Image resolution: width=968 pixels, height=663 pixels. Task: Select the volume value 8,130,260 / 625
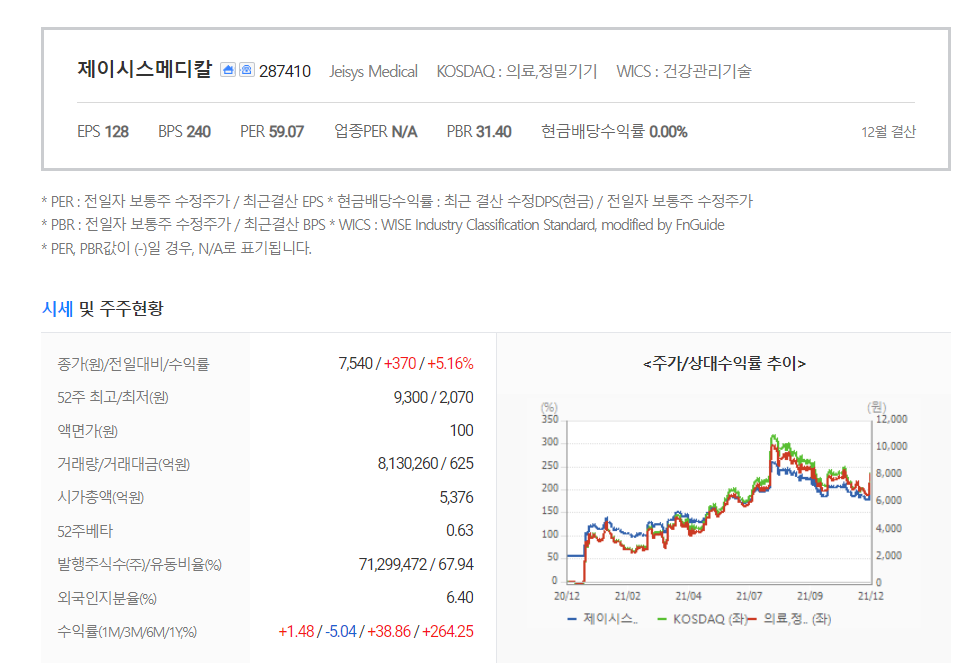pyautogui.click(x=425, y=464)
